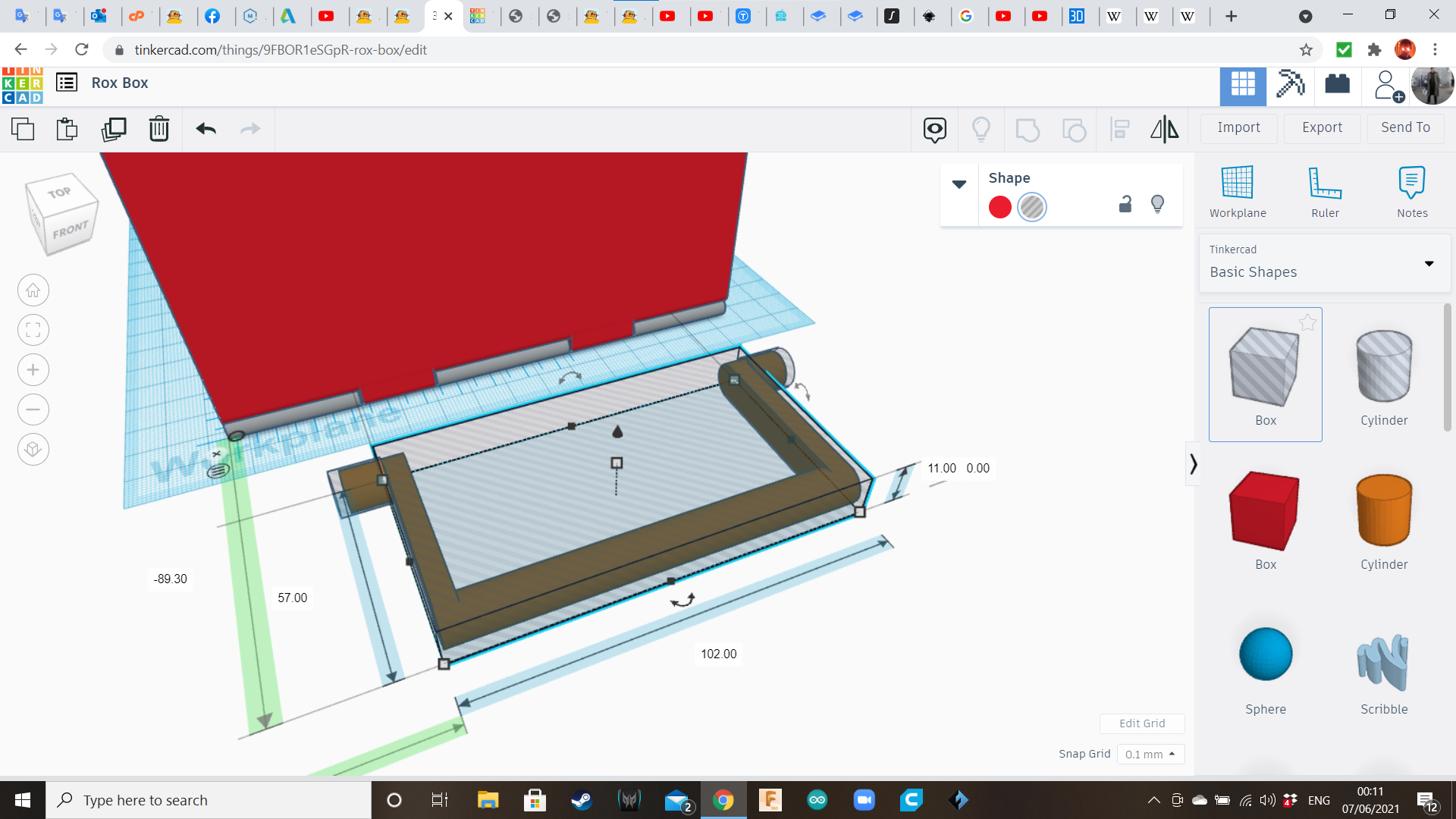The width and height of the screenshot is (1456, 819).
Task: Expand the Shape panel dropdown arrow
Action: (957, 183)
